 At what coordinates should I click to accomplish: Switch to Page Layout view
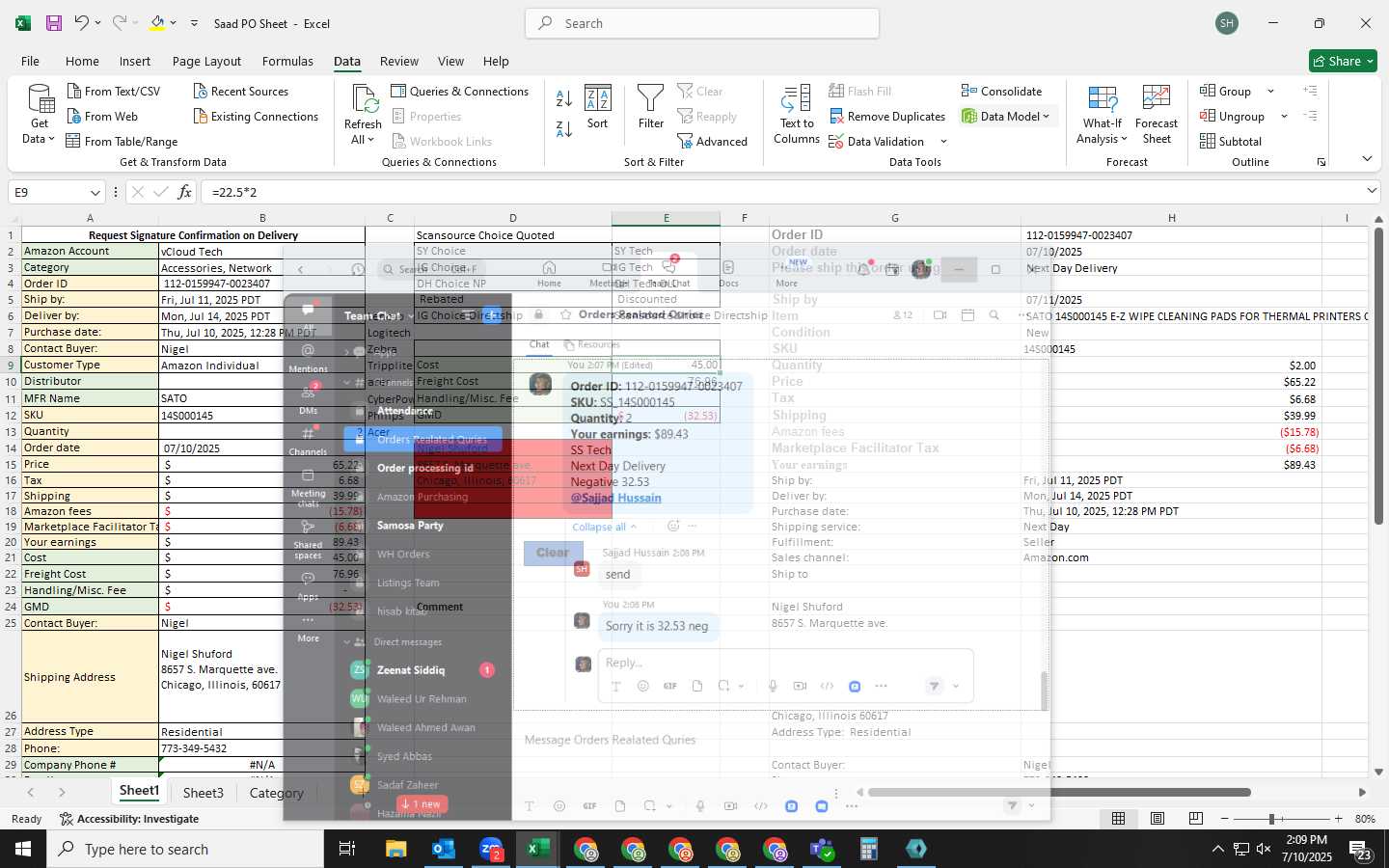[1157, 819]
